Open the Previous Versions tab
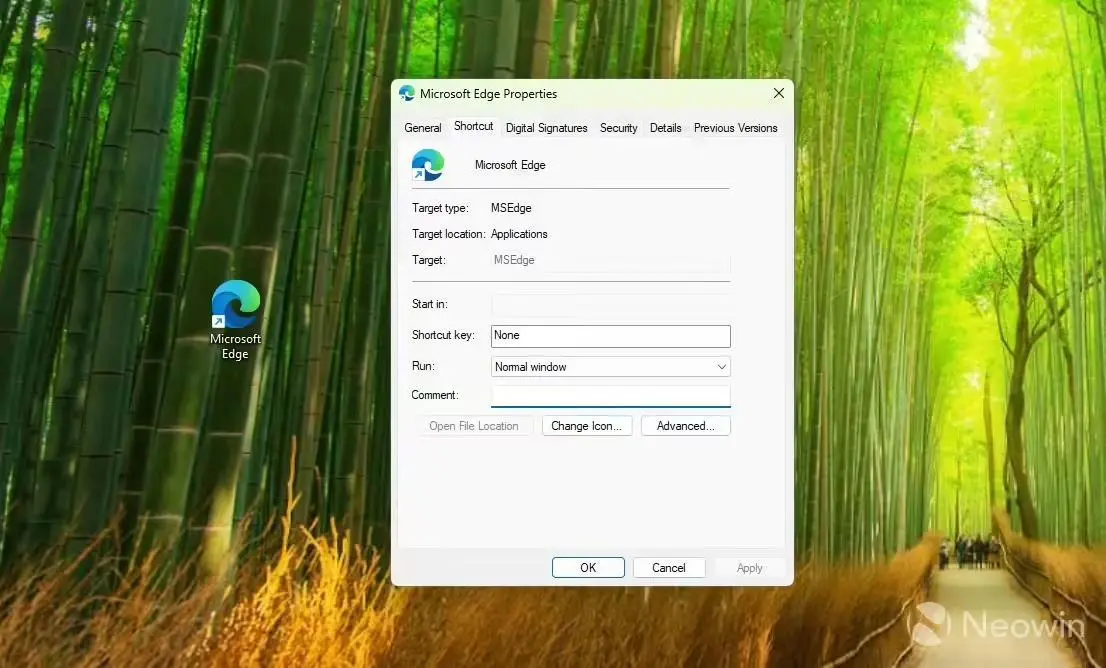This screenshot has width=1106, height=668. tap(735, 127)
